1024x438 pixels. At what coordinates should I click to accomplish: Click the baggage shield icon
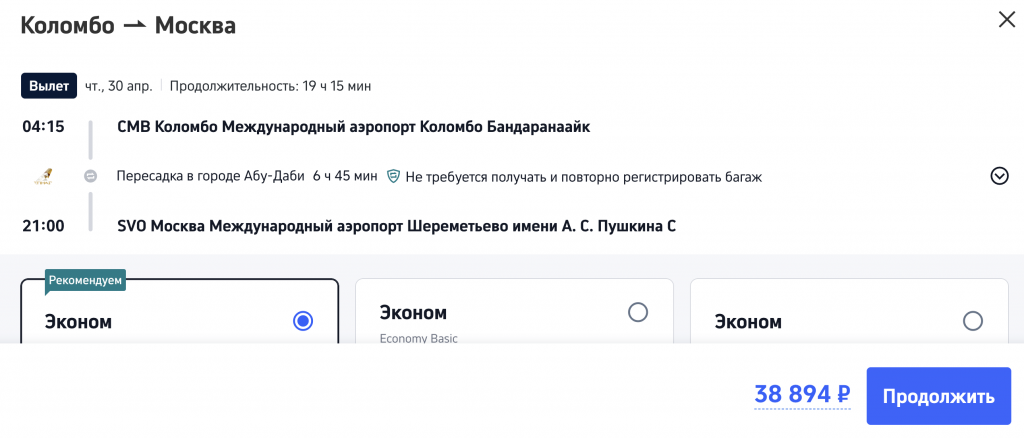pos(394,176)
